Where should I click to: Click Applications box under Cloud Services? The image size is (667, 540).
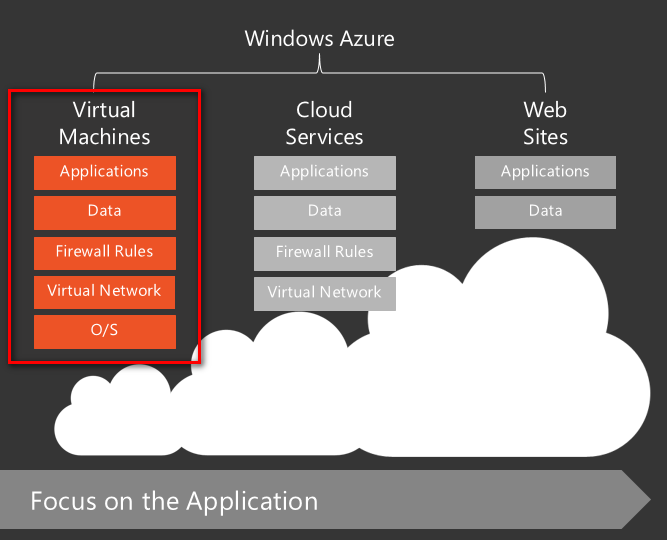[x=325, y=172]
